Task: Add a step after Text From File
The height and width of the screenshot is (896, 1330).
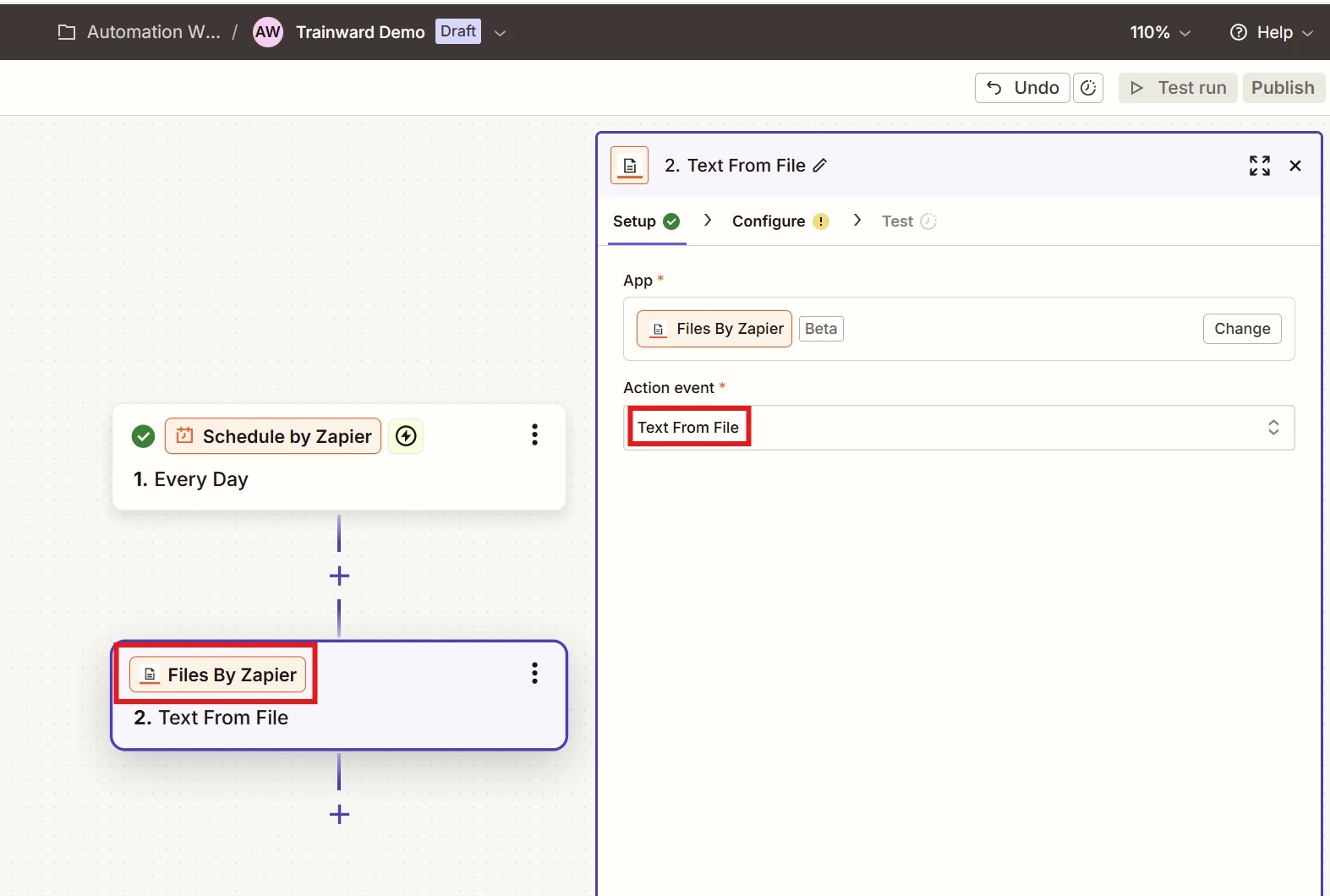Action: click(339, 815)
